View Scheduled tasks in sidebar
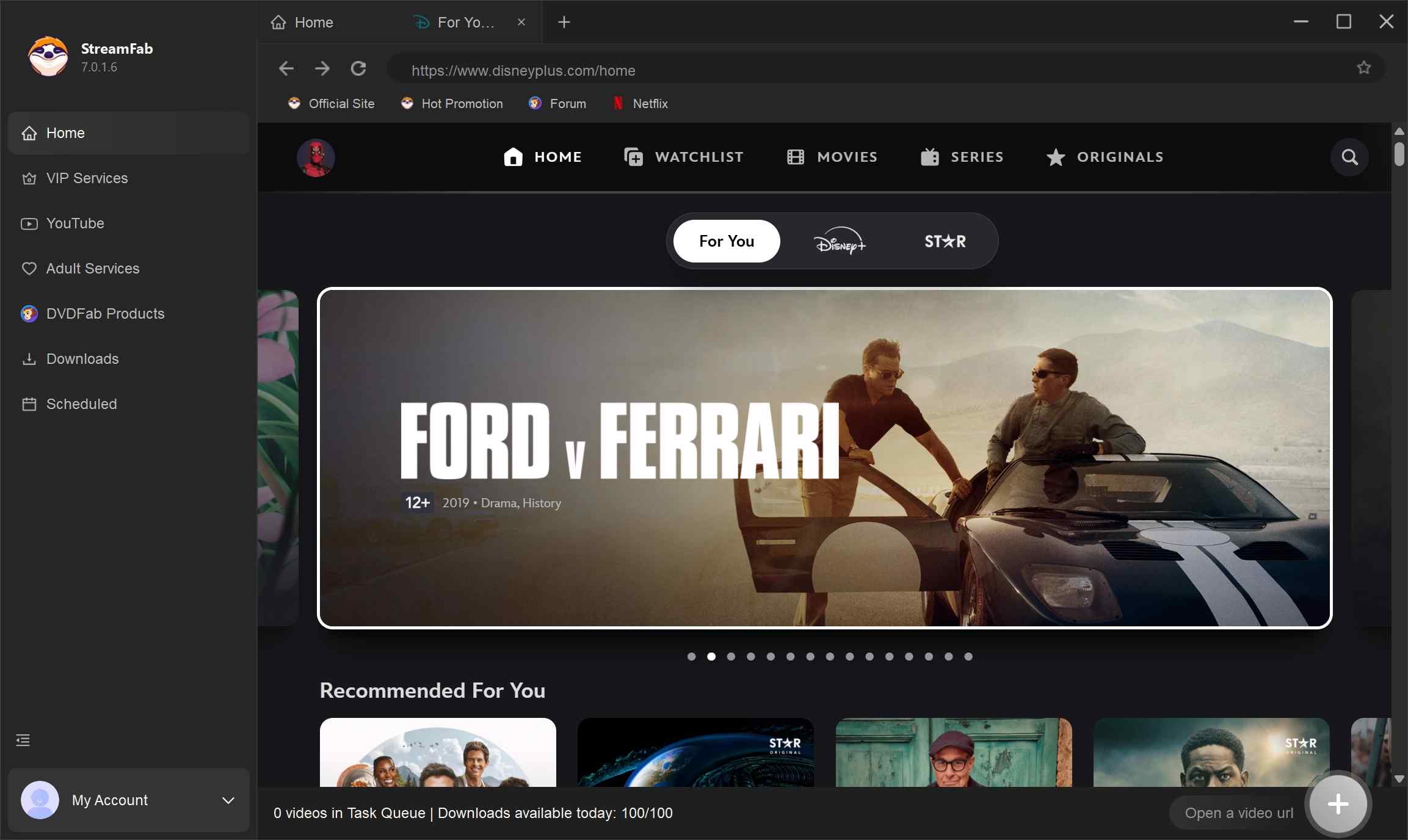 (x=81, y=404)
